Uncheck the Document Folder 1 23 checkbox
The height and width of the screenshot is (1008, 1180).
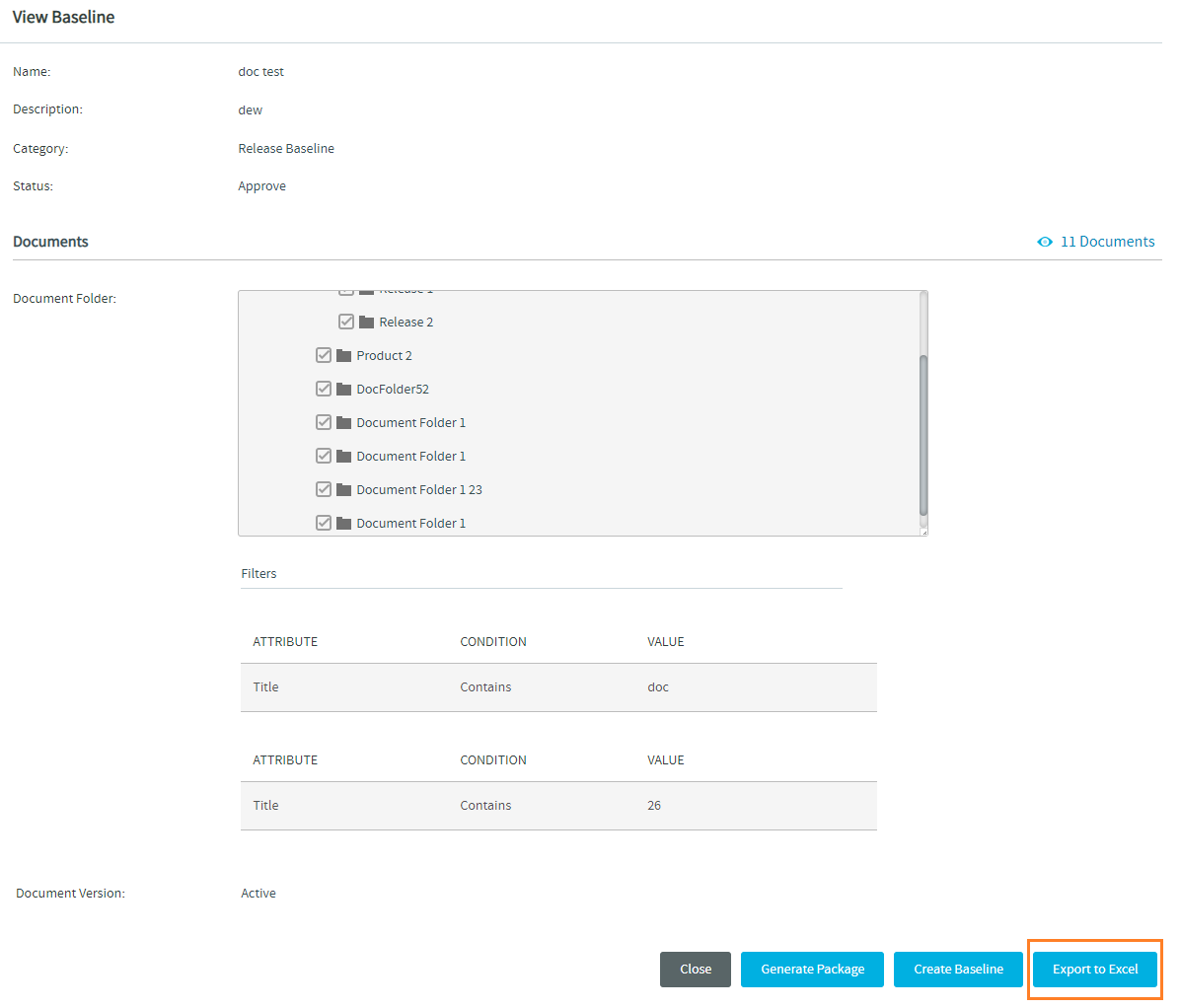(x=324, y=490)
